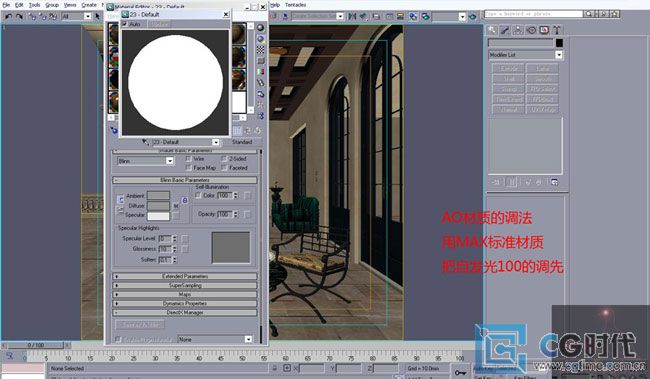Enable the Face Map checkbox
This screenshot has height=379, width=650.
coord(188,168)
